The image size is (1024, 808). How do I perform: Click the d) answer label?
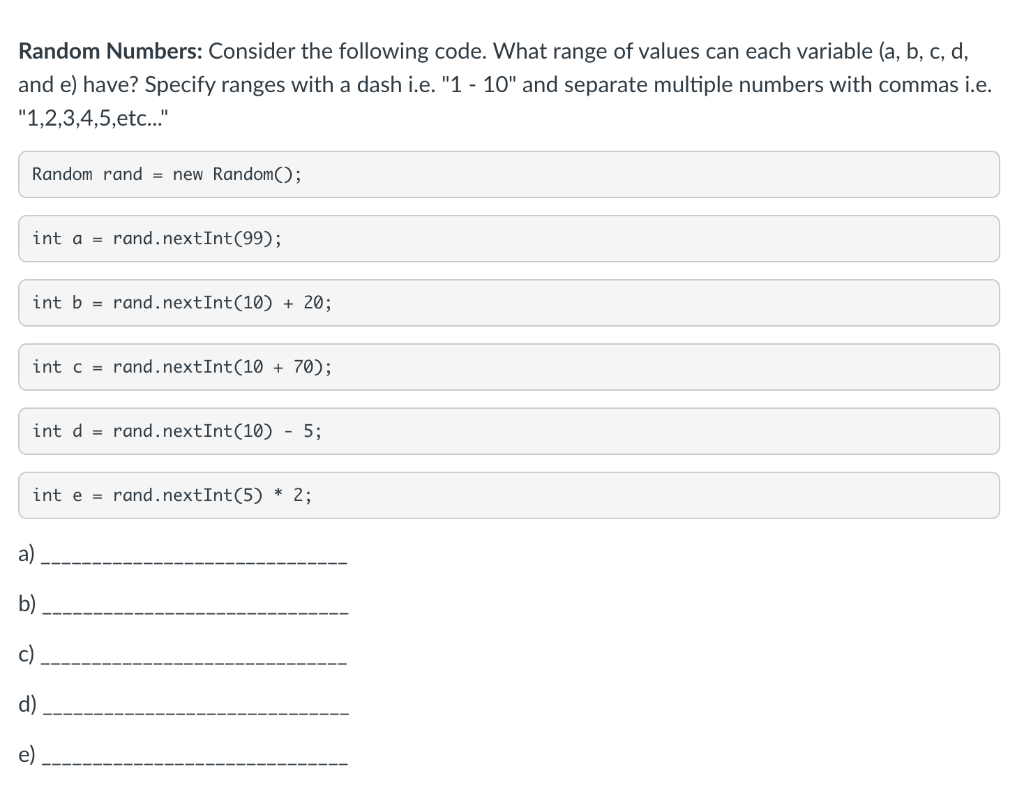click(x=27, y=704)
